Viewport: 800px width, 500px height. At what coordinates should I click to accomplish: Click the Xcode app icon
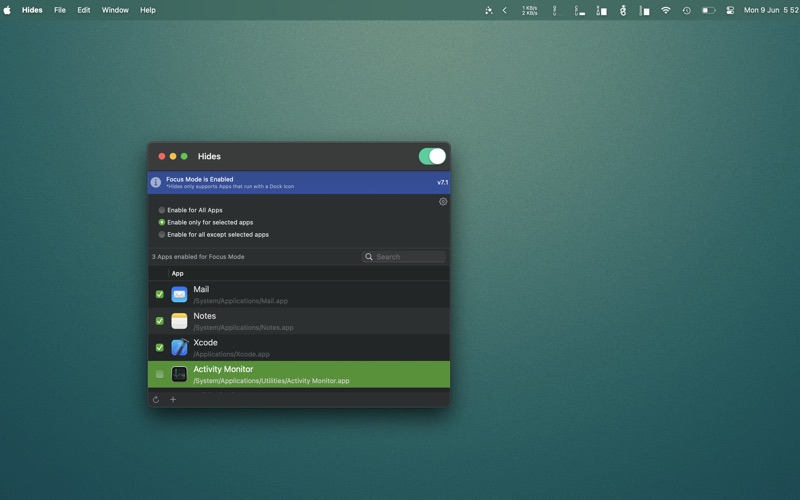point(179,347)
